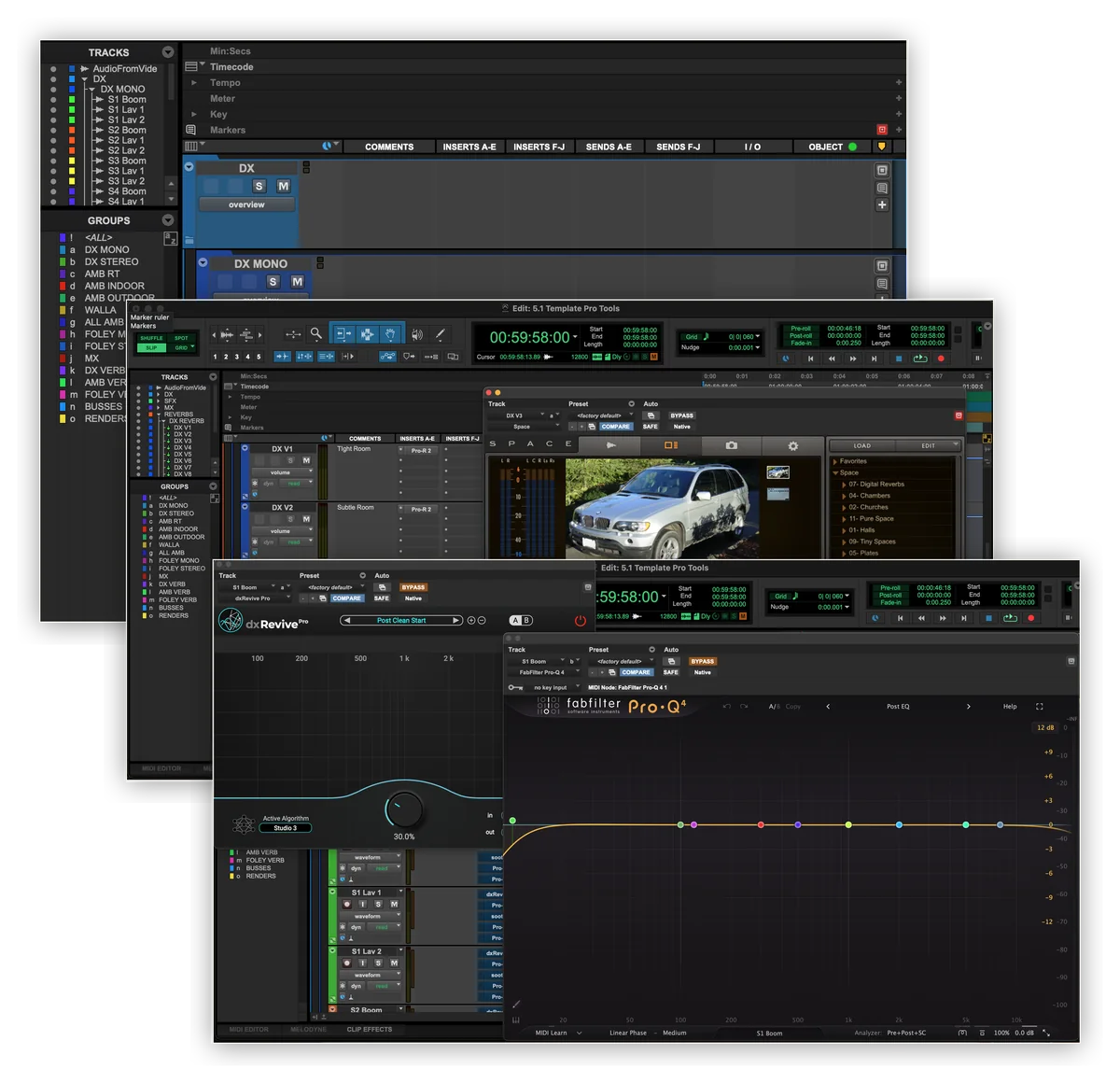Open Space plugin settings gear
1120x1083 pixels.
[x=792, y=445]
